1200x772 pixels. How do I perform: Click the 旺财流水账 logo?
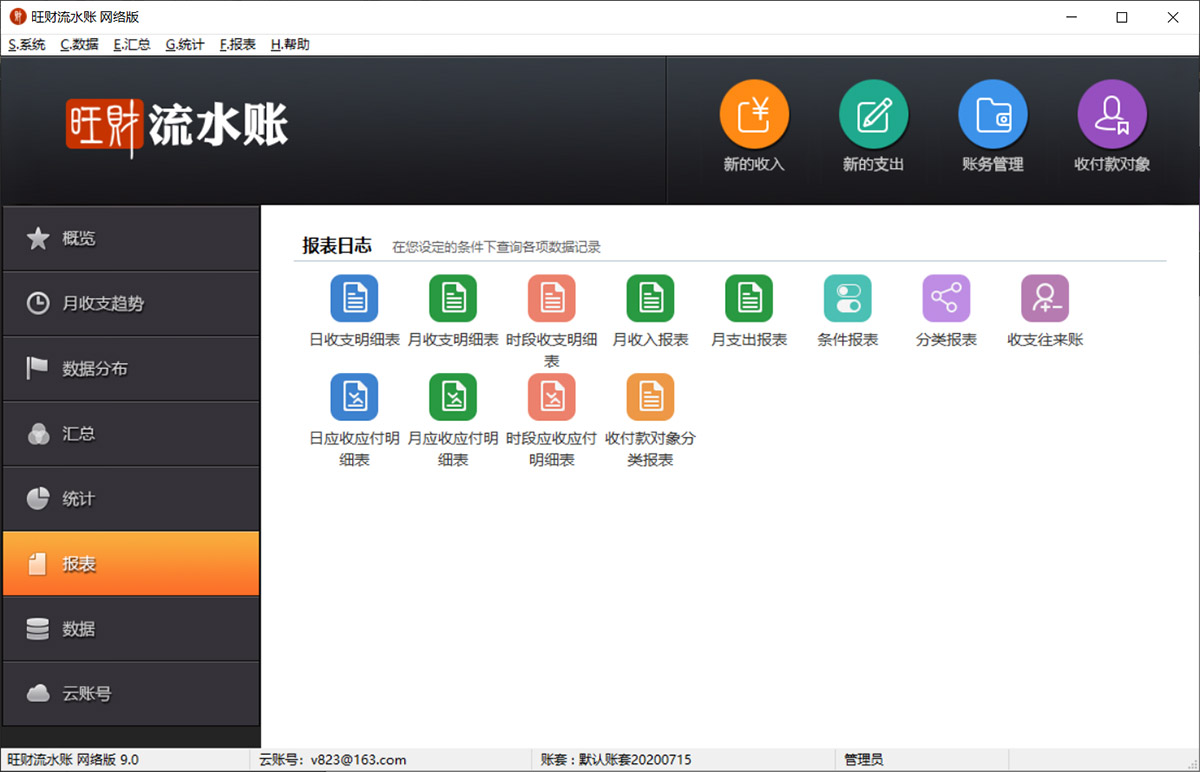[x=177, y=126]
